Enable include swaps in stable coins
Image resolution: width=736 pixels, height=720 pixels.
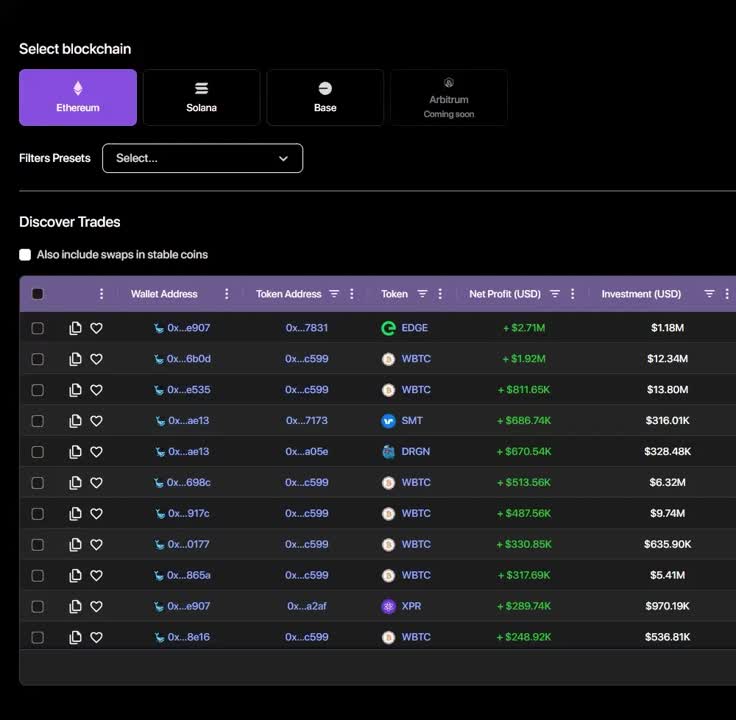25,255
